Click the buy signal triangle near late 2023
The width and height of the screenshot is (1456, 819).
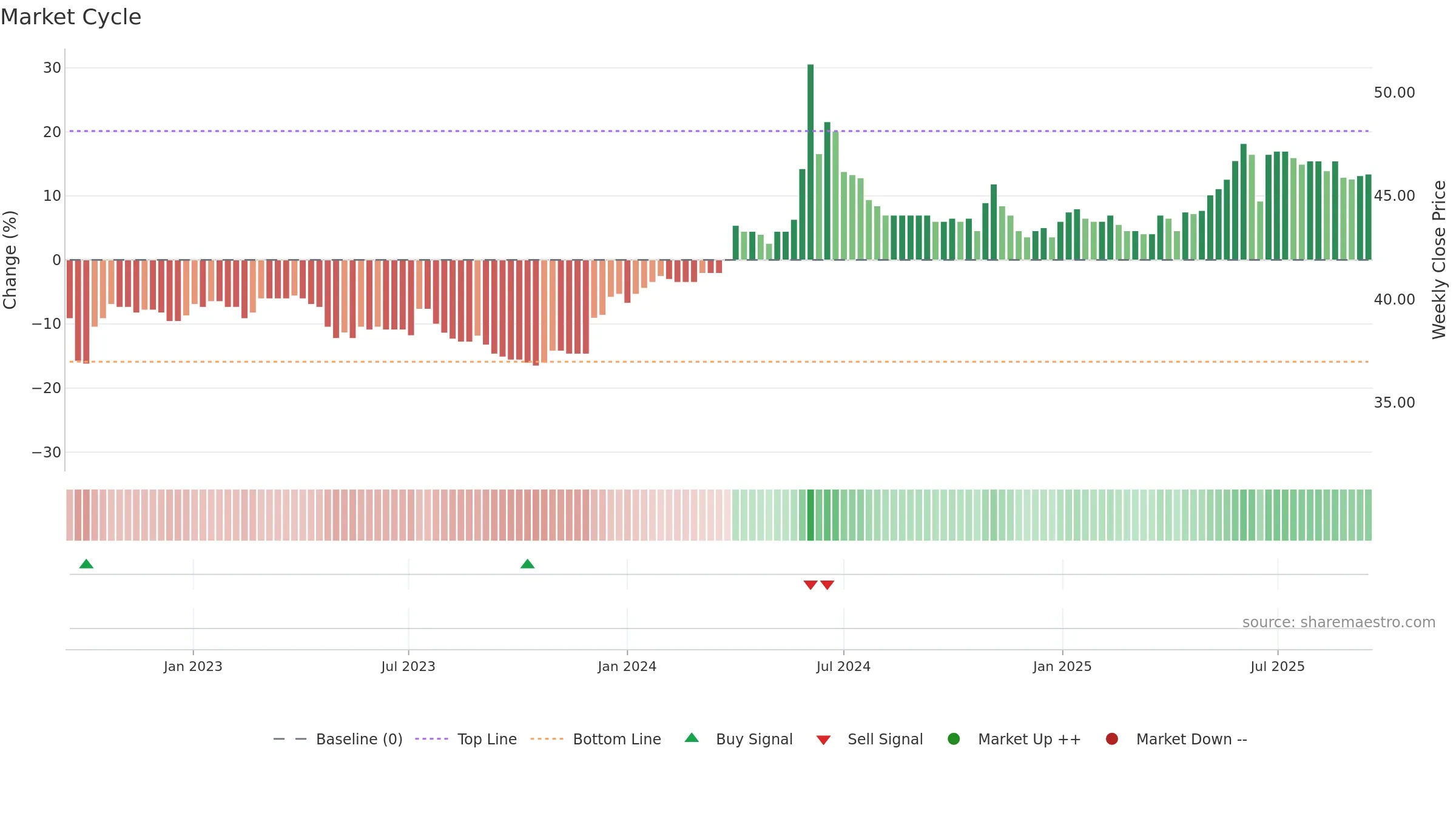point(527,564)
